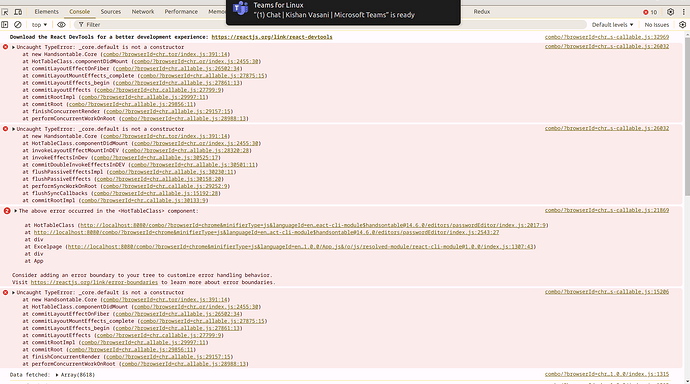Clear the console with the clear icon
690x384 pixels.
tap(18, 25)
